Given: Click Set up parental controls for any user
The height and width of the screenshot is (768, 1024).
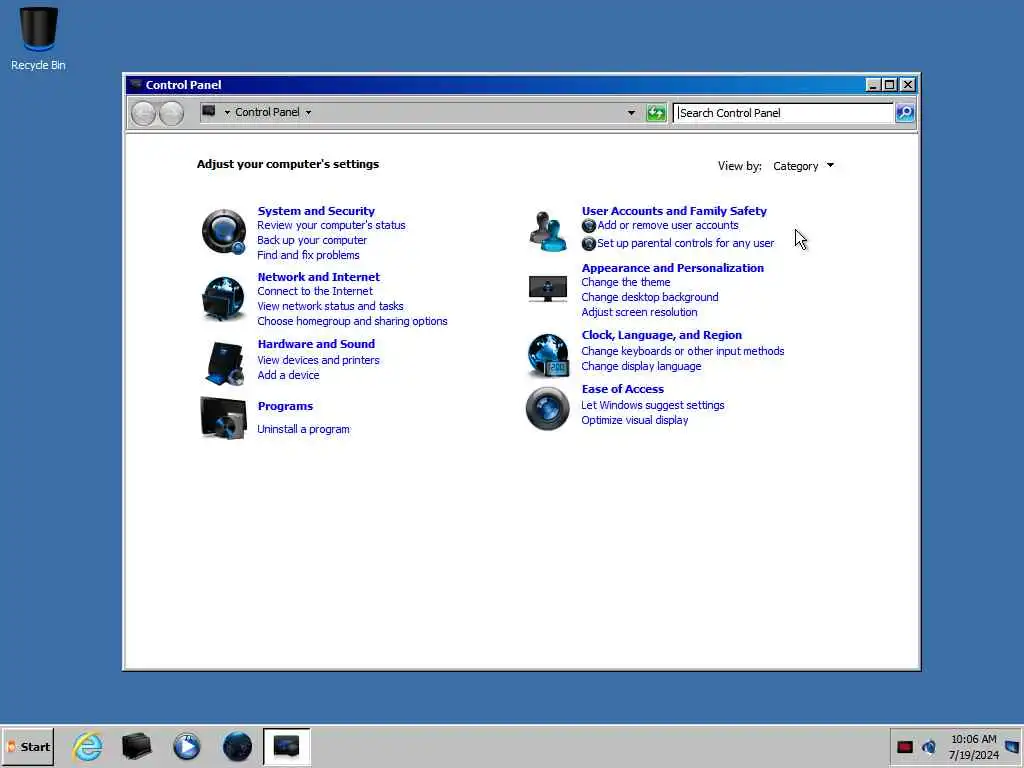Looking at the screenshot, I should click(x=686, y=243).
